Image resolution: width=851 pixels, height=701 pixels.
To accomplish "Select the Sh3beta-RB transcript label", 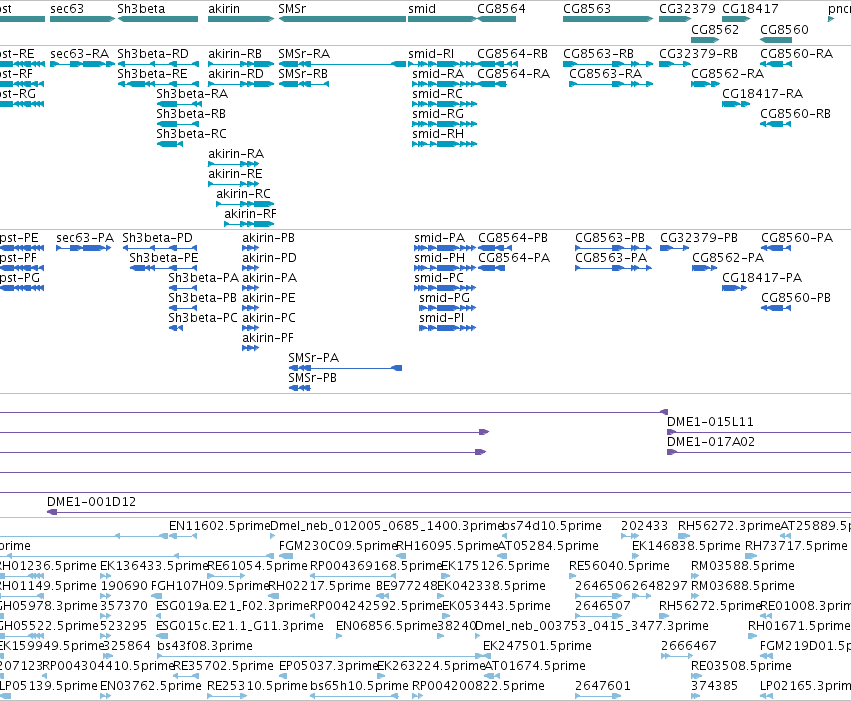I will [191, 114].
